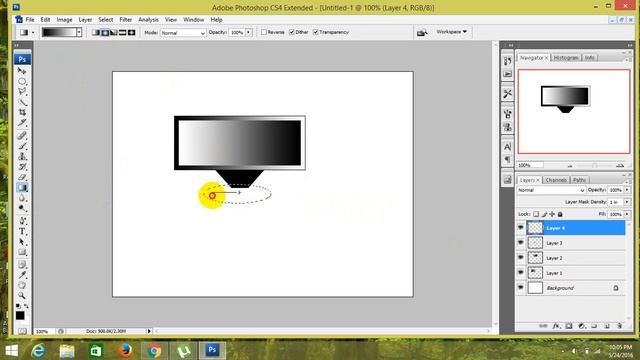Select the Brush tool
This screenshot has width=640, height=360.
(22, 146)
